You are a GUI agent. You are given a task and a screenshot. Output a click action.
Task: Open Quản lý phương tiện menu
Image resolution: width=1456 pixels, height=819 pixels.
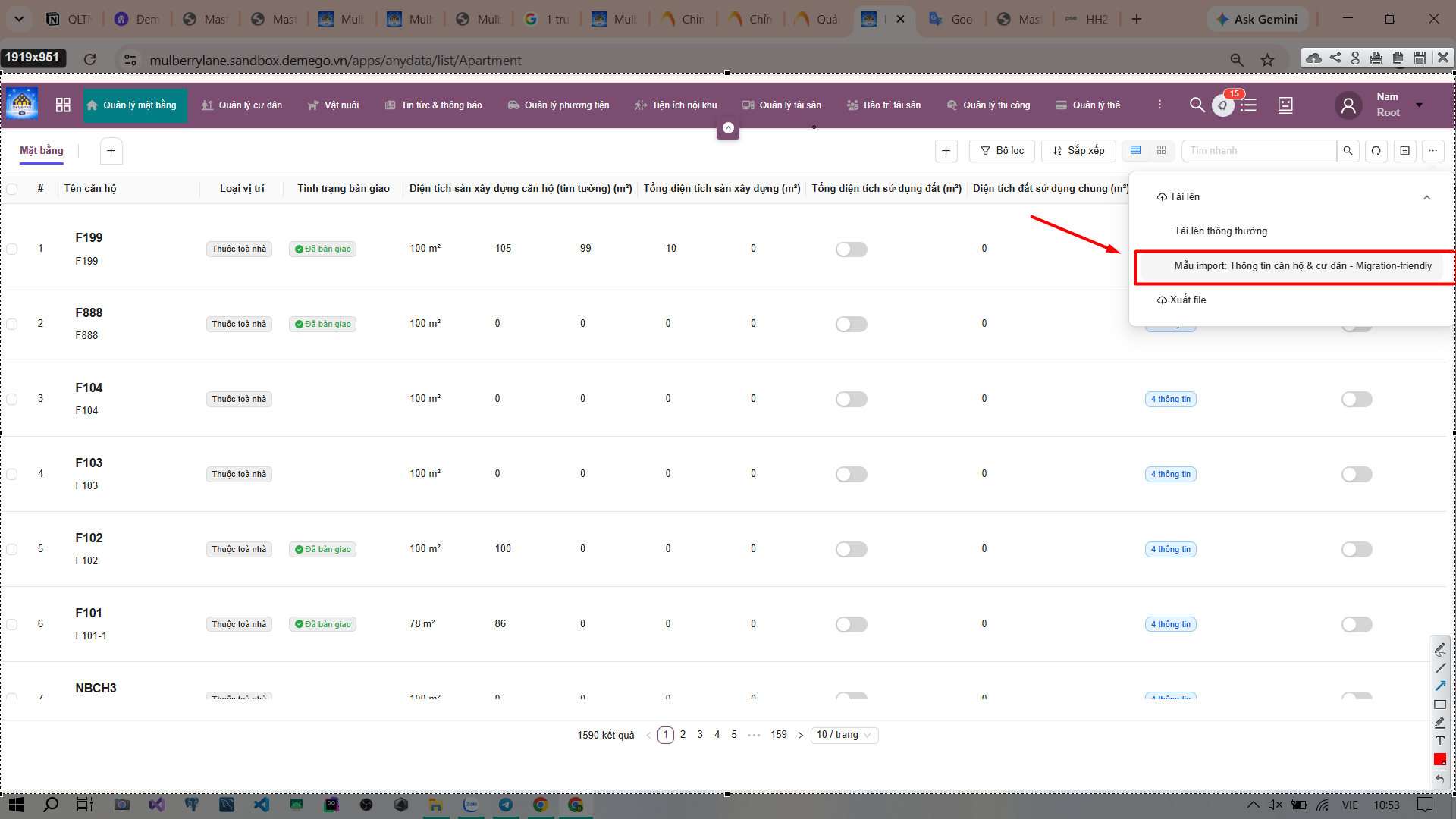pos(558,105)
